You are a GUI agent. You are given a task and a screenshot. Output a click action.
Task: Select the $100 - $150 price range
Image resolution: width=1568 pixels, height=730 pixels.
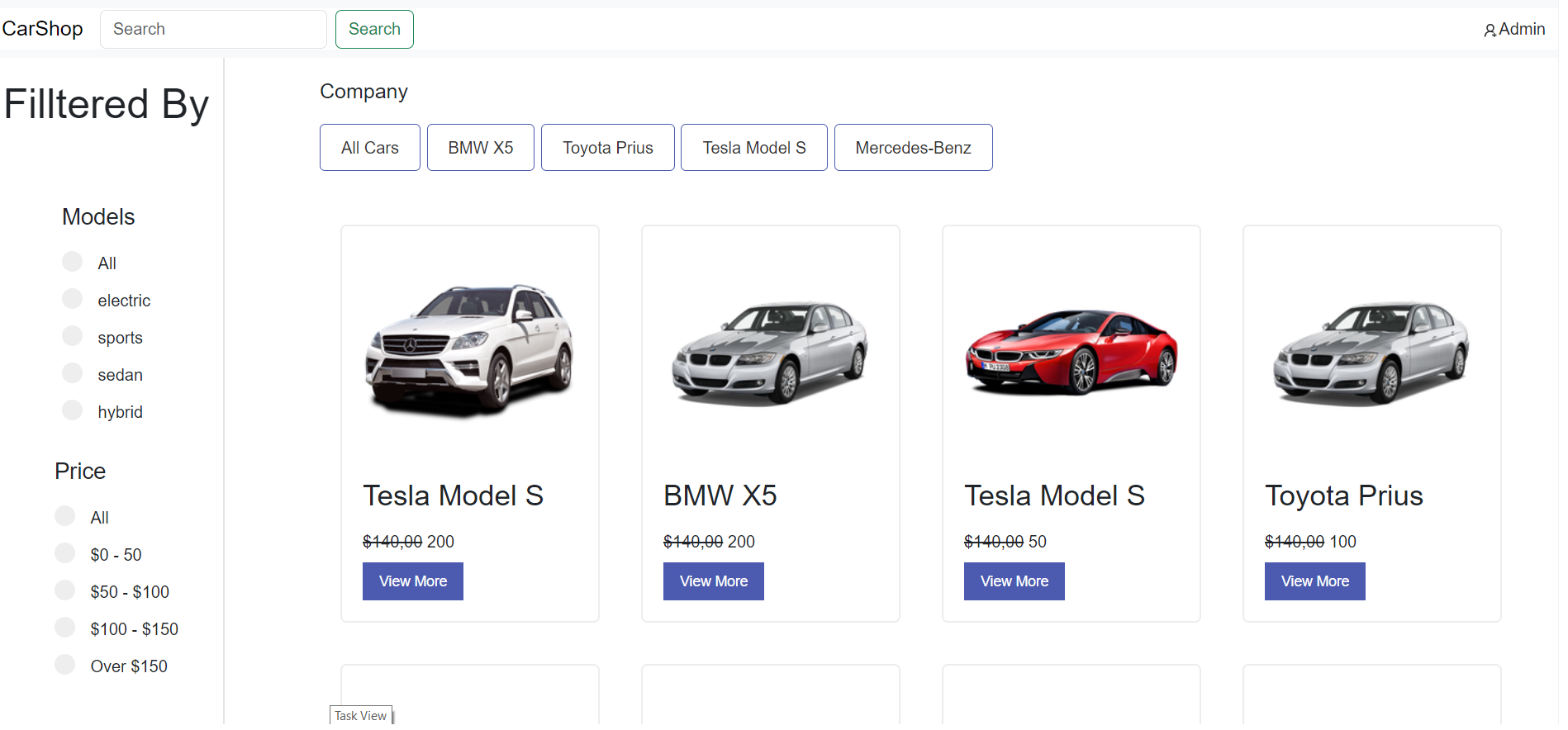(x=65, y=628)
